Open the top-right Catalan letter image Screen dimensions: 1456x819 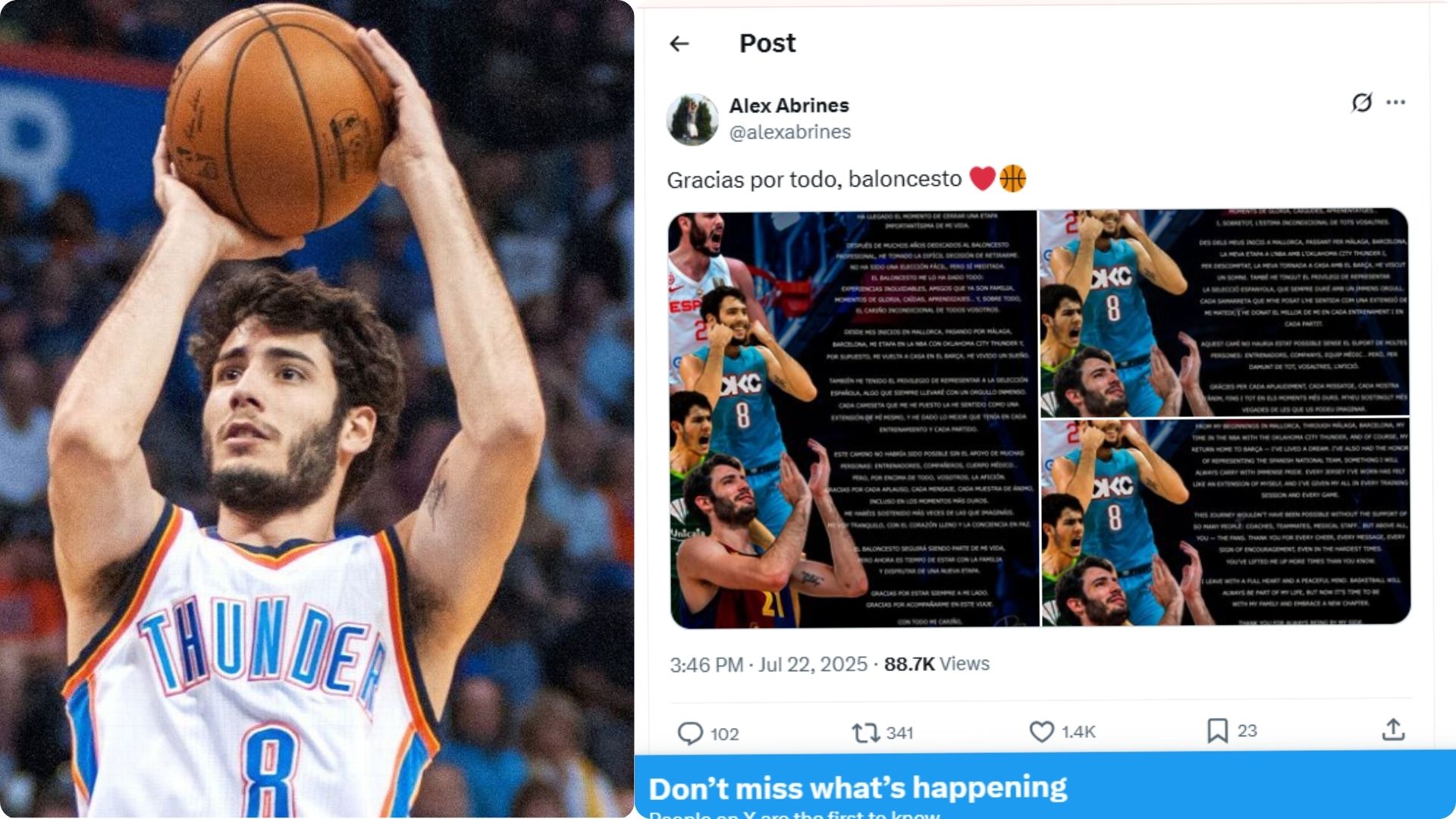tap(1225, 313)
